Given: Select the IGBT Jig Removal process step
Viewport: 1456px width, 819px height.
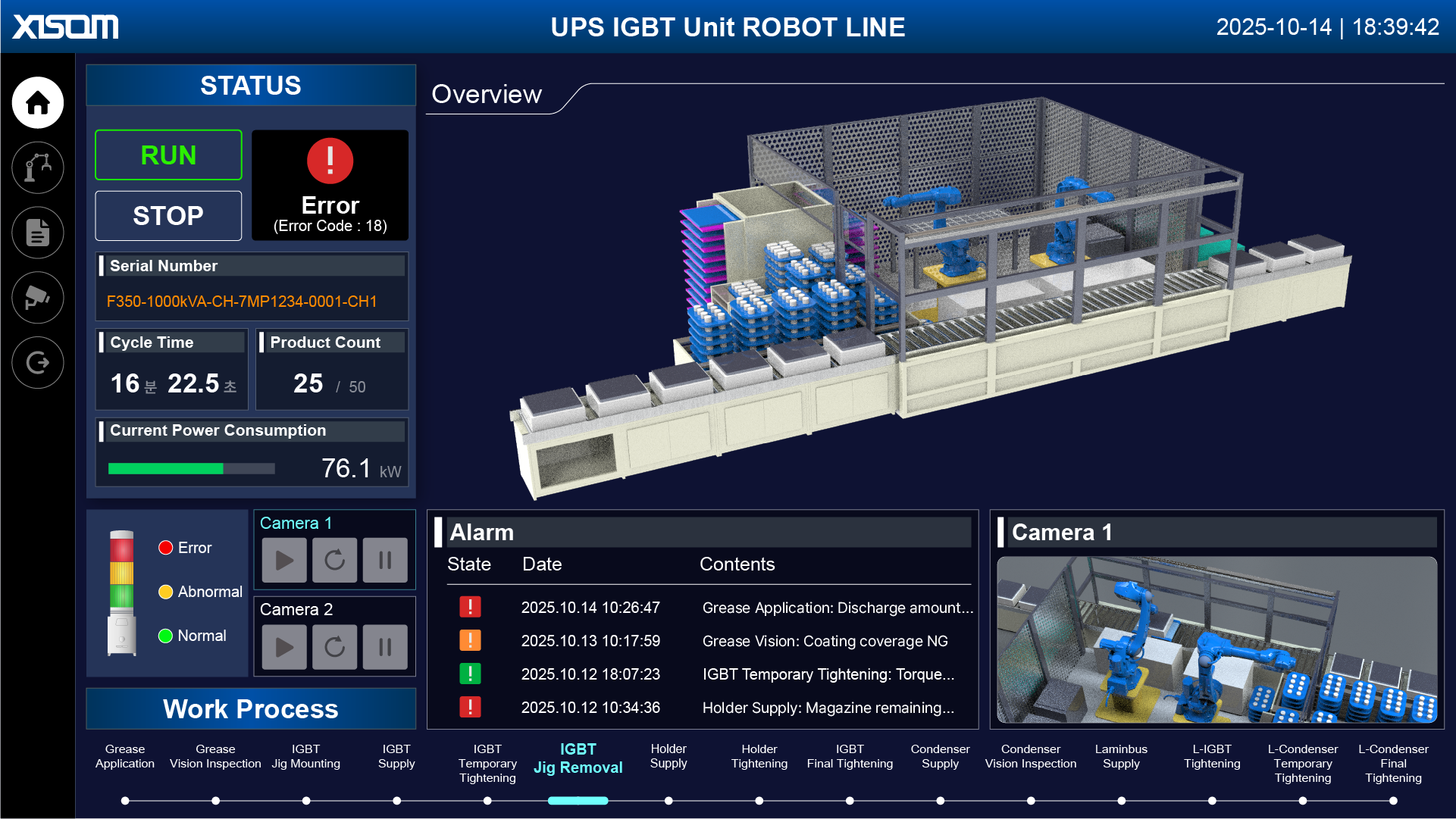Looking at the screenshot, I should [578, 758].
